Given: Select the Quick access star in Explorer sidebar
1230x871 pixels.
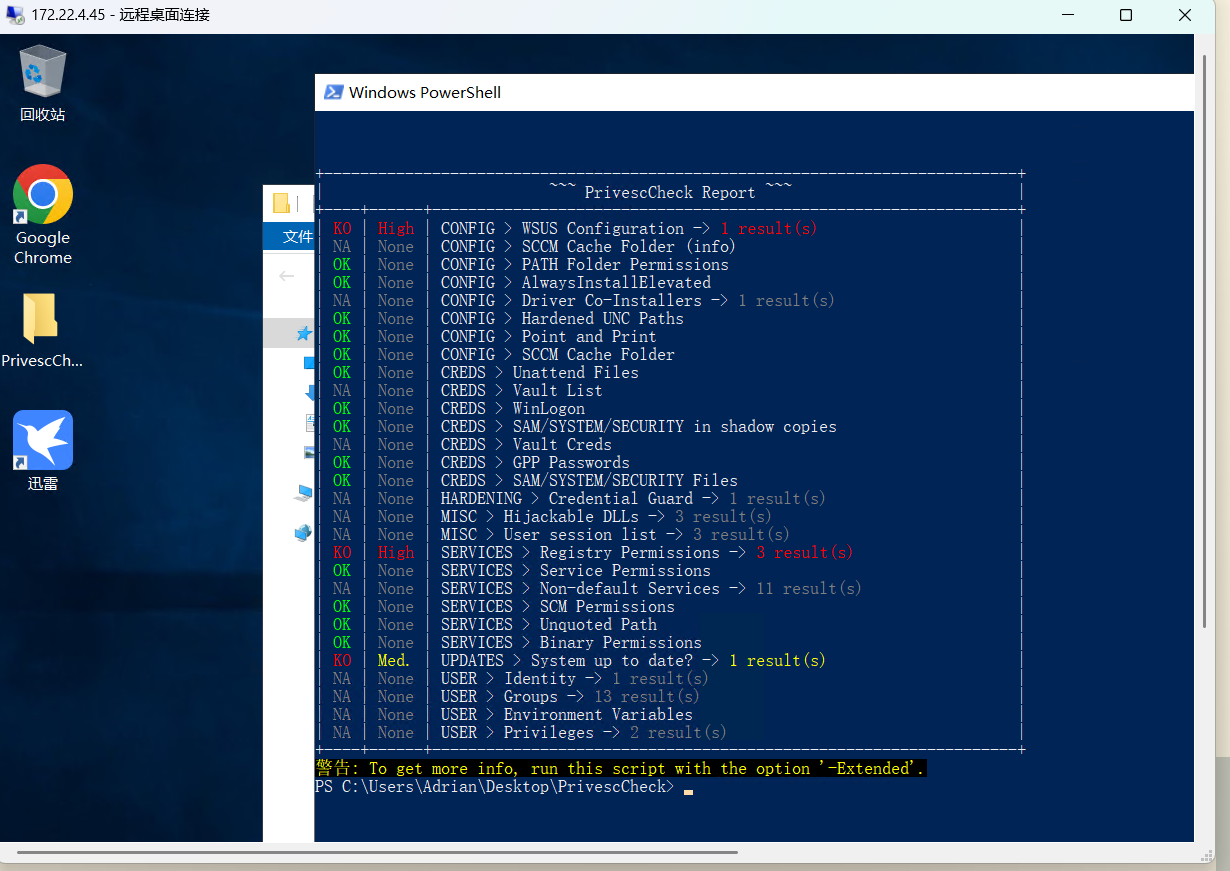Looking at the screenshot, I should (304, 333).
